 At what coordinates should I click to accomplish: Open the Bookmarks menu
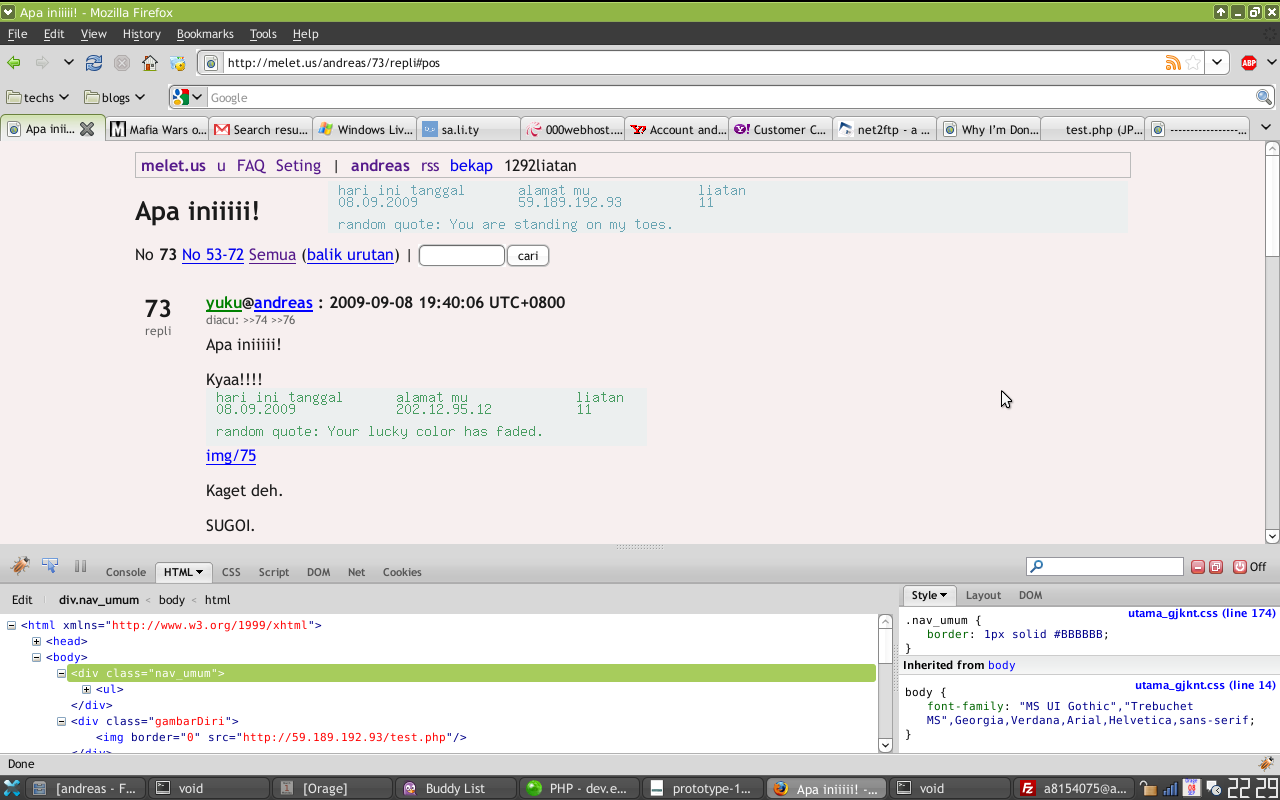(204, 34)
